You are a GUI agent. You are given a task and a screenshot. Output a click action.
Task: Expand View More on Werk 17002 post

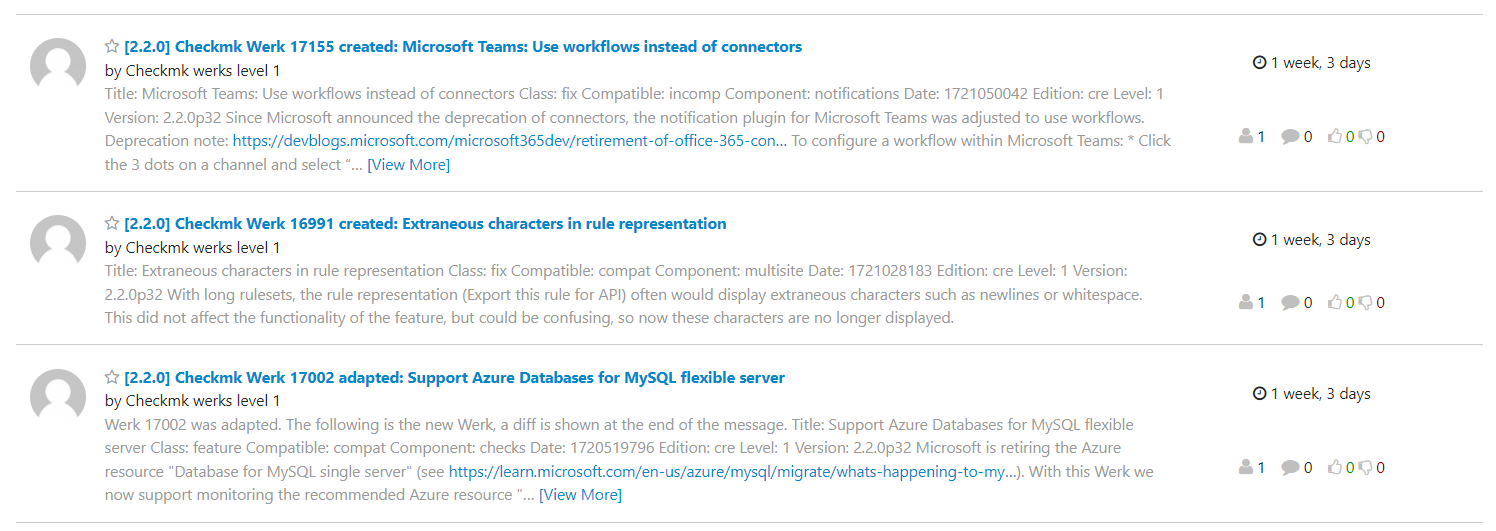click(580, 494)
